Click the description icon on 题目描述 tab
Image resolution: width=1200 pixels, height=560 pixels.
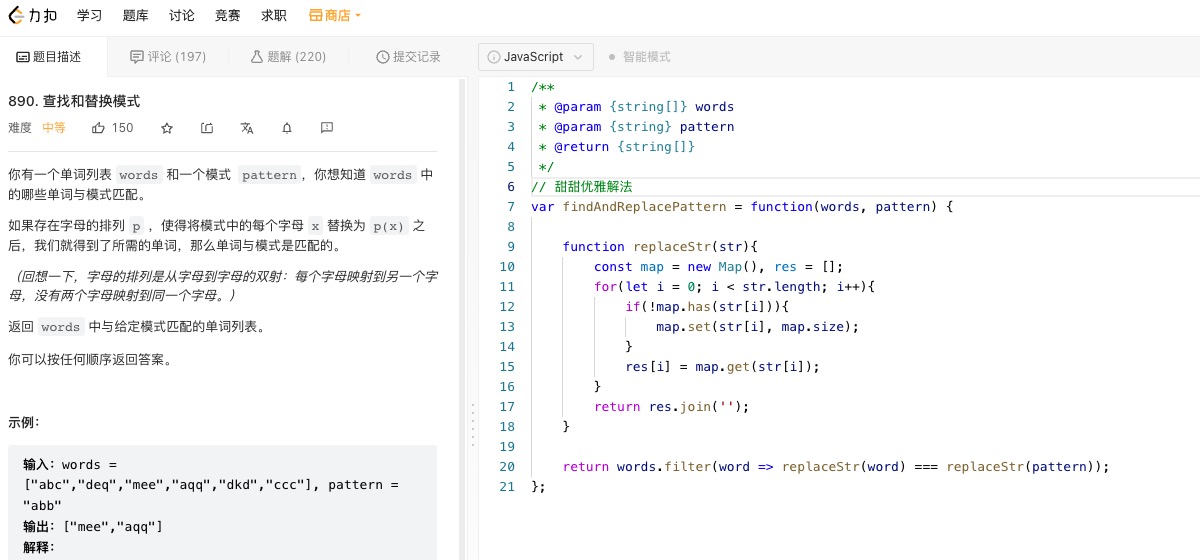pyautogui.click(x=23, y=57)
